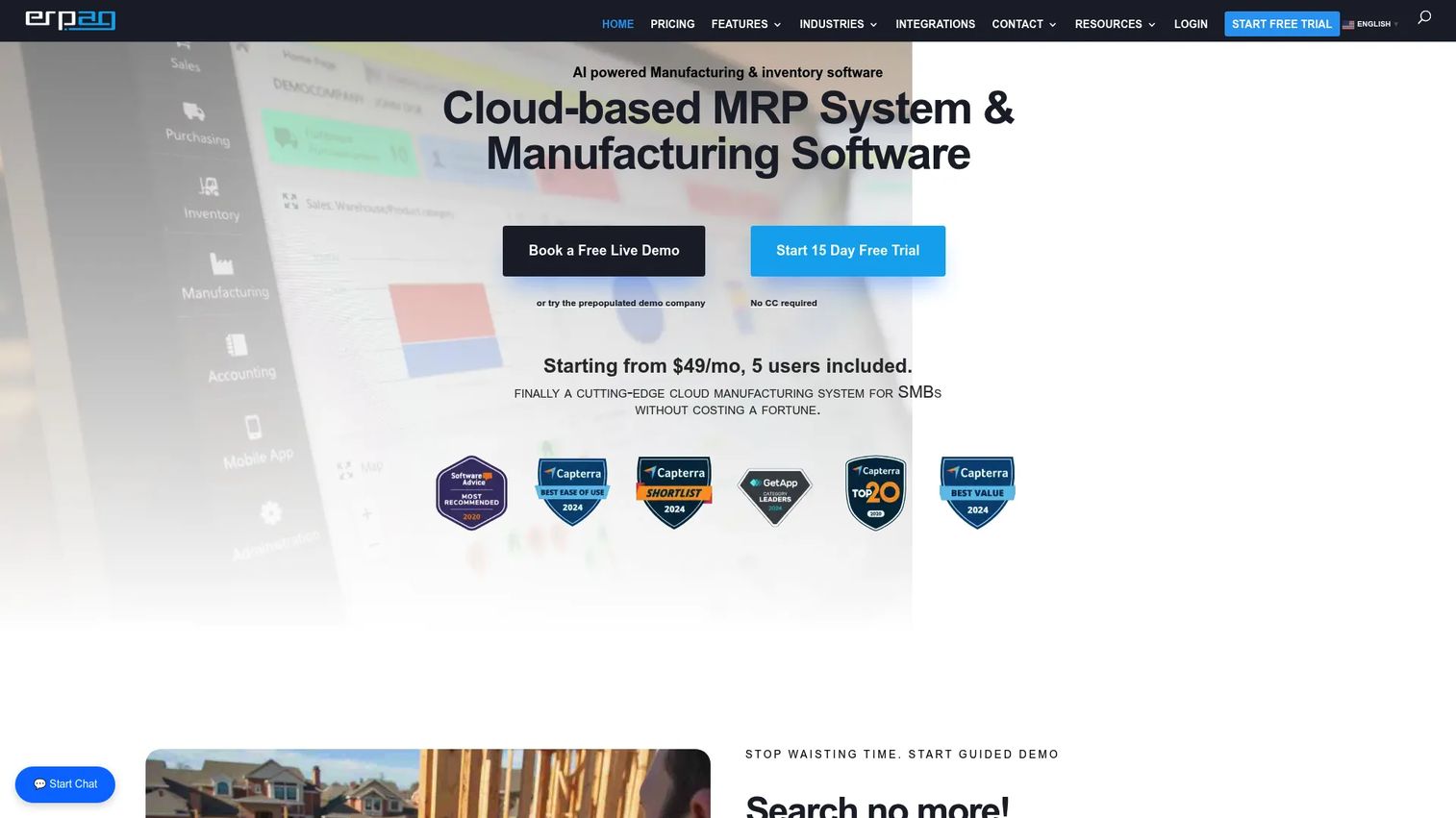Open the Integrations page
Image resolution: width=1456 pixels, height=818 pixels.
(x=935, y=24)
